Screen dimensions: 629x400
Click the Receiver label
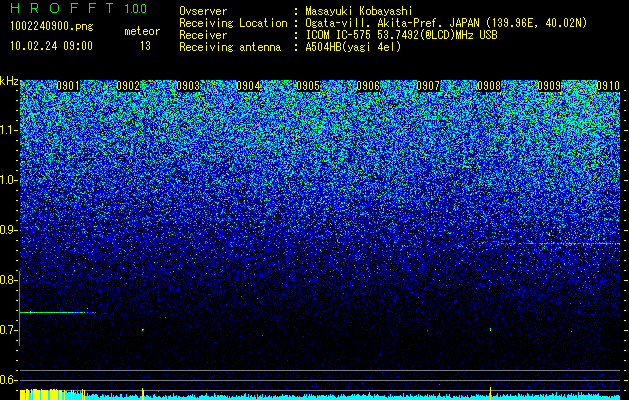[x=203, y=35]
